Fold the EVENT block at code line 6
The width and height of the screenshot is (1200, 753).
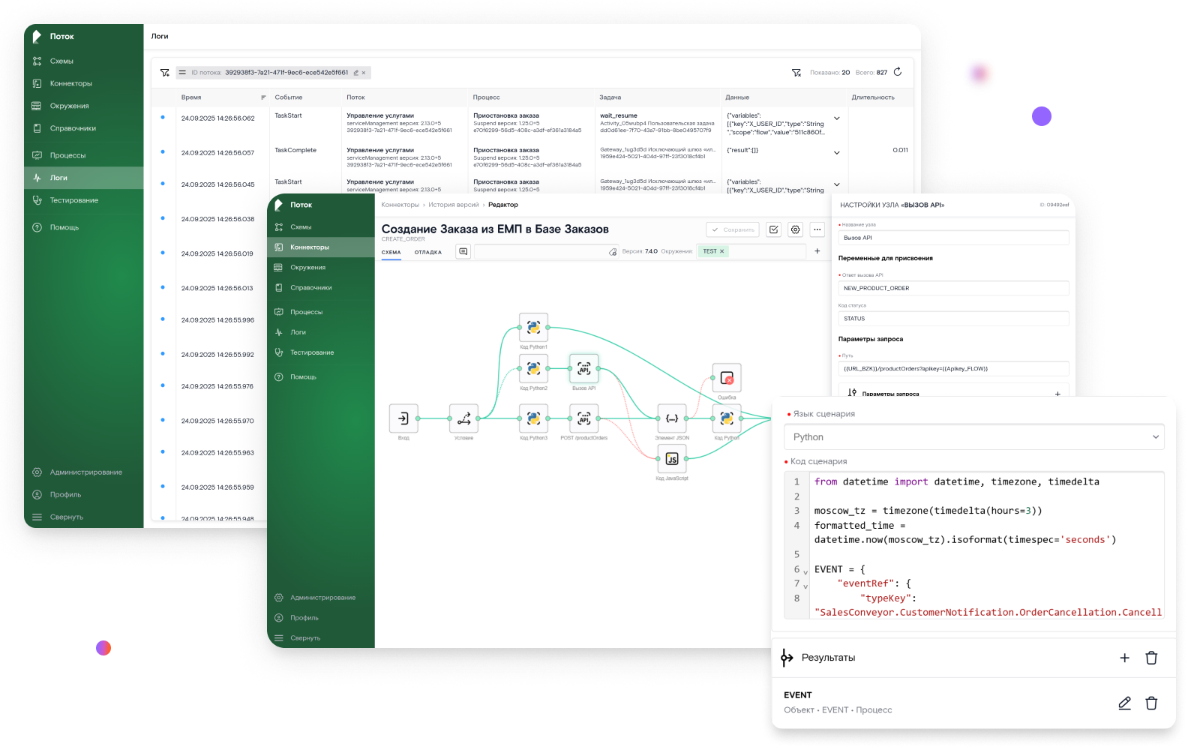[x=806, y=571]
